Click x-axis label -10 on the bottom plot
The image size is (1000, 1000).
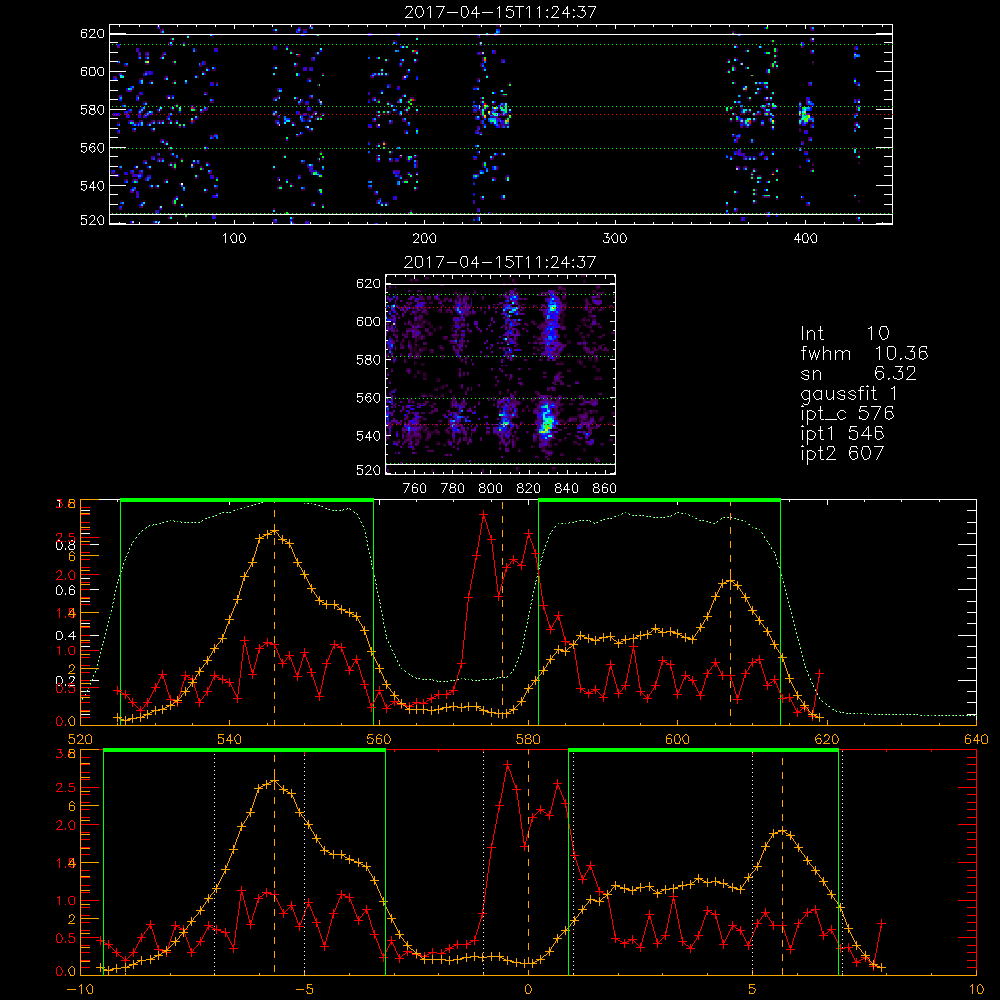[79, 989]
